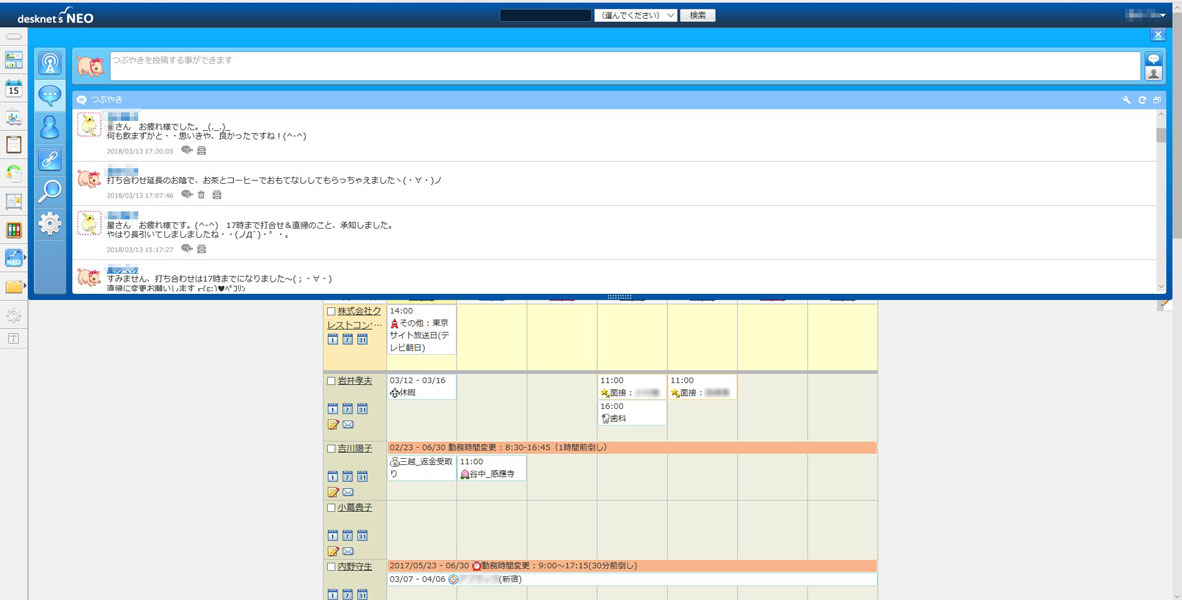Screen dimensions: 1182x600
Task: Open the (選んでください) dropdown
Action: (x=635, y=15)
